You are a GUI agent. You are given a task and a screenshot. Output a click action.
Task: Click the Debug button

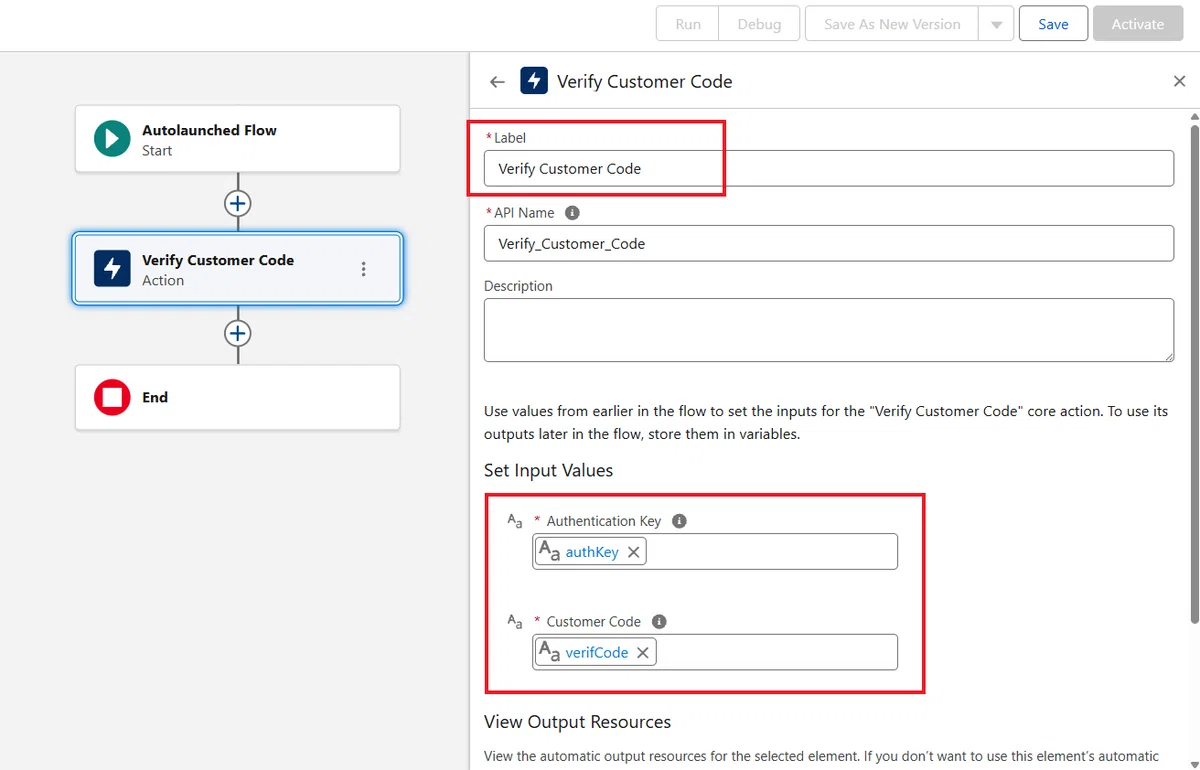(x=759, y=24)
